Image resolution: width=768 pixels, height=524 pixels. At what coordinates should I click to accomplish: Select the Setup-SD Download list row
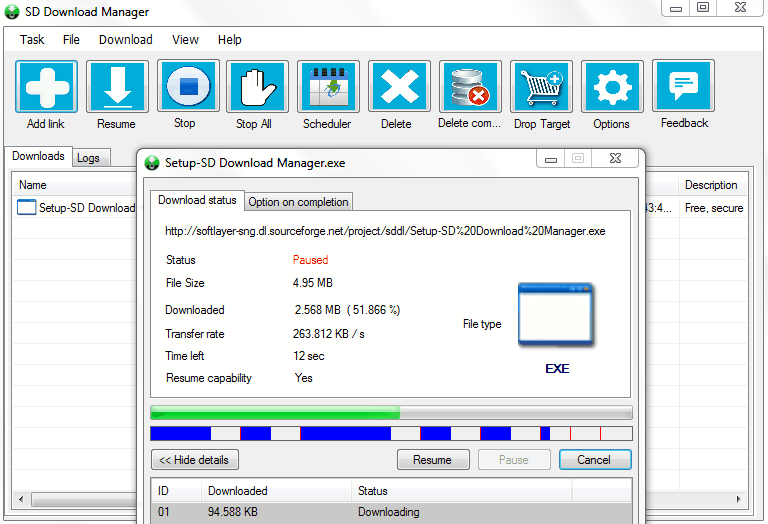click(x=74, y=208)
